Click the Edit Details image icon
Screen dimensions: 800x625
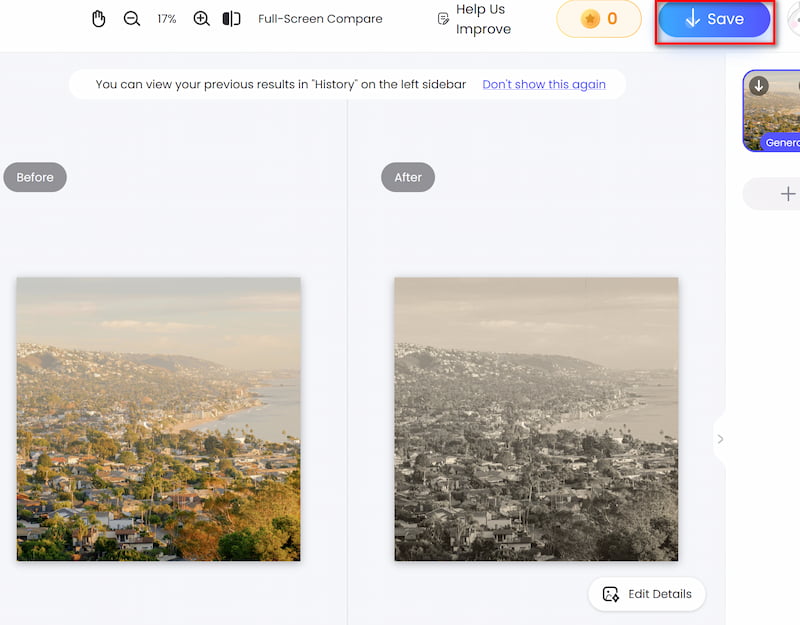pos(611,594)
